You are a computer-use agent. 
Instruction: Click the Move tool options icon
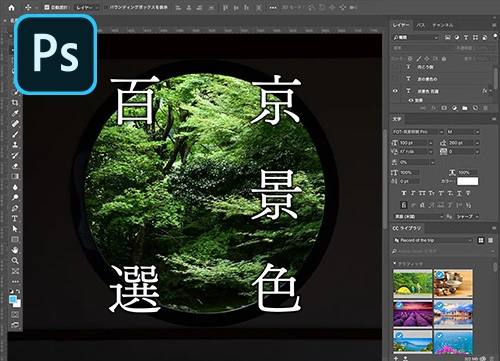click(x=28, y=7)
